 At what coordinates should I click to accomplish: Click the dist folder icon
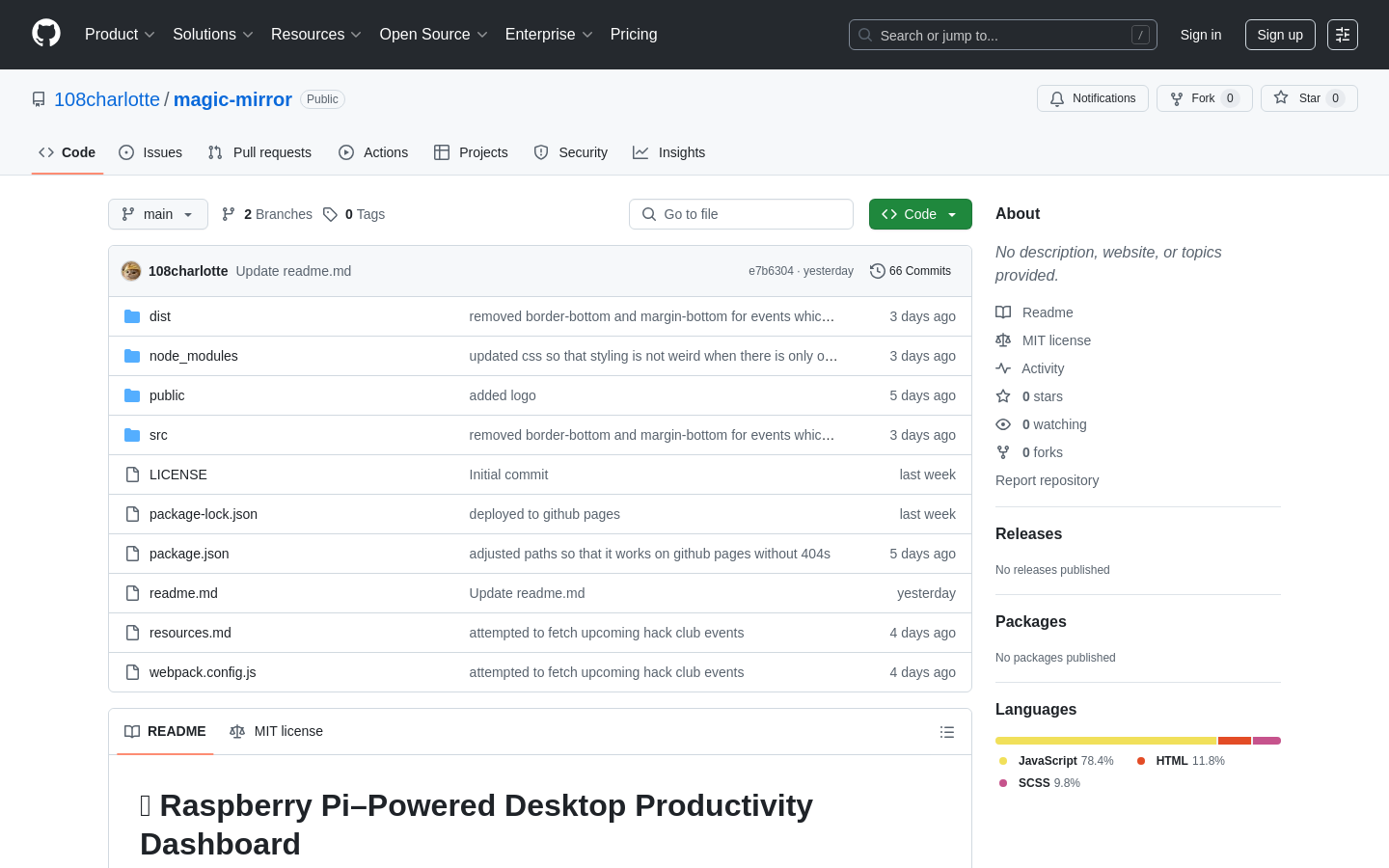coord(132,316)
